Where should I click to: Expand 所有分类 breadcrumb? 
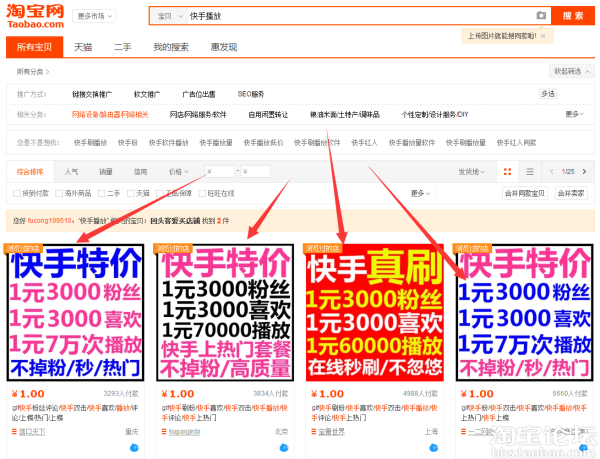coord(33,72)
